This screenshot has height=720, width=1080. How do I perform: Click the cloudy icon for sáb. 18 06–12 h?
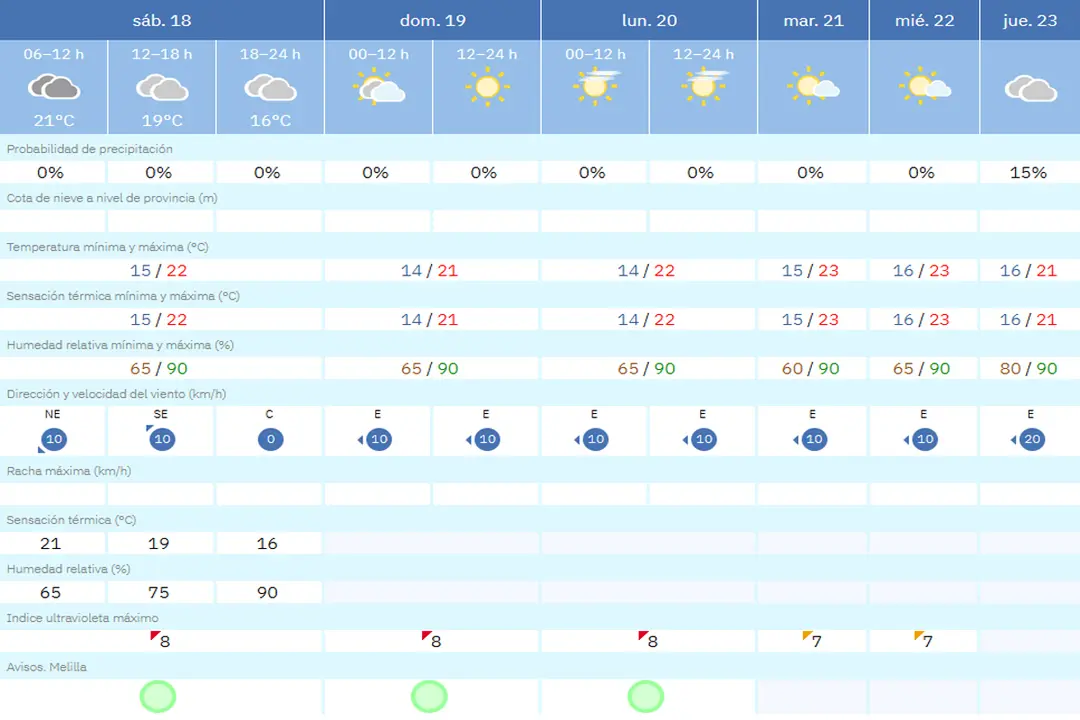(x=54, y=88)
